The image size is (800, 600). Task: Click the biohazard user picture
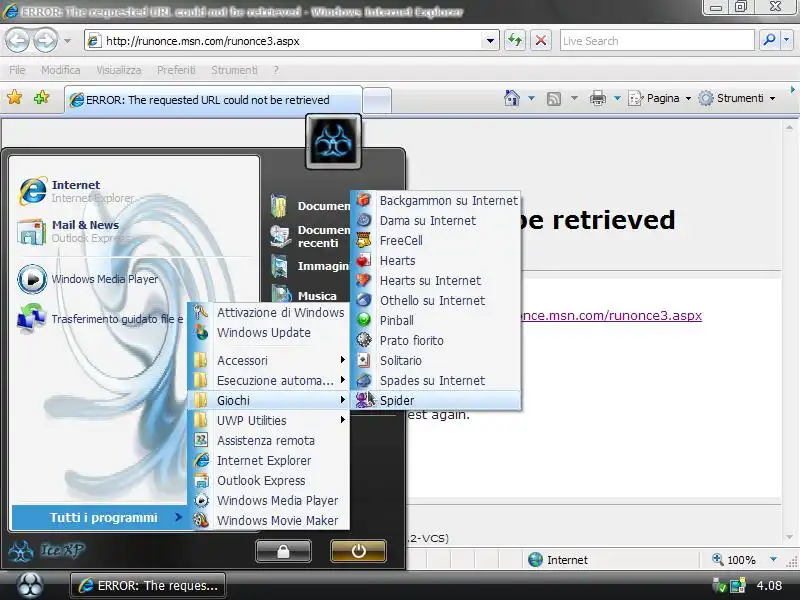point(333,141)
